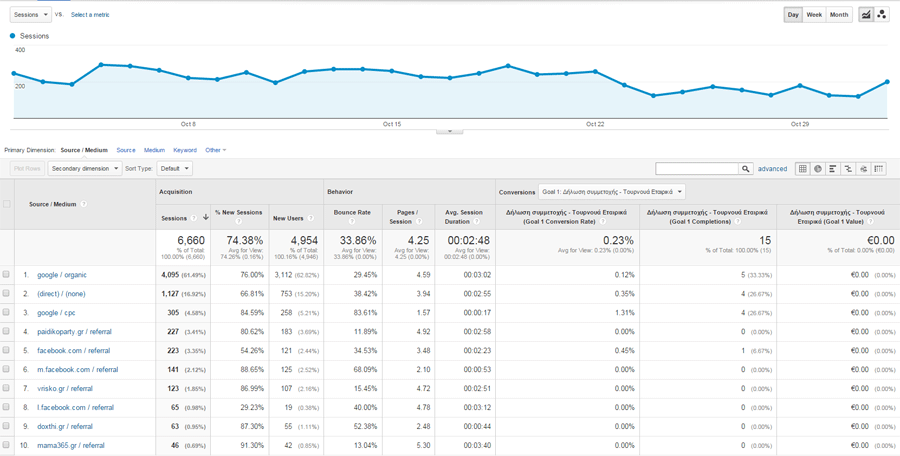Select the Comparison view icon
900x456 pixels.
(x=847, y=169)
